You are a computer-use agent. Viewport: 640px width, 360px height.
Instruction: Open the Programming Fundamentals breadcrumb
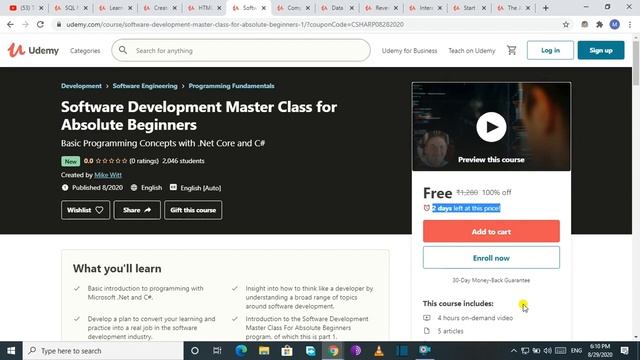[x=231, y=86]
